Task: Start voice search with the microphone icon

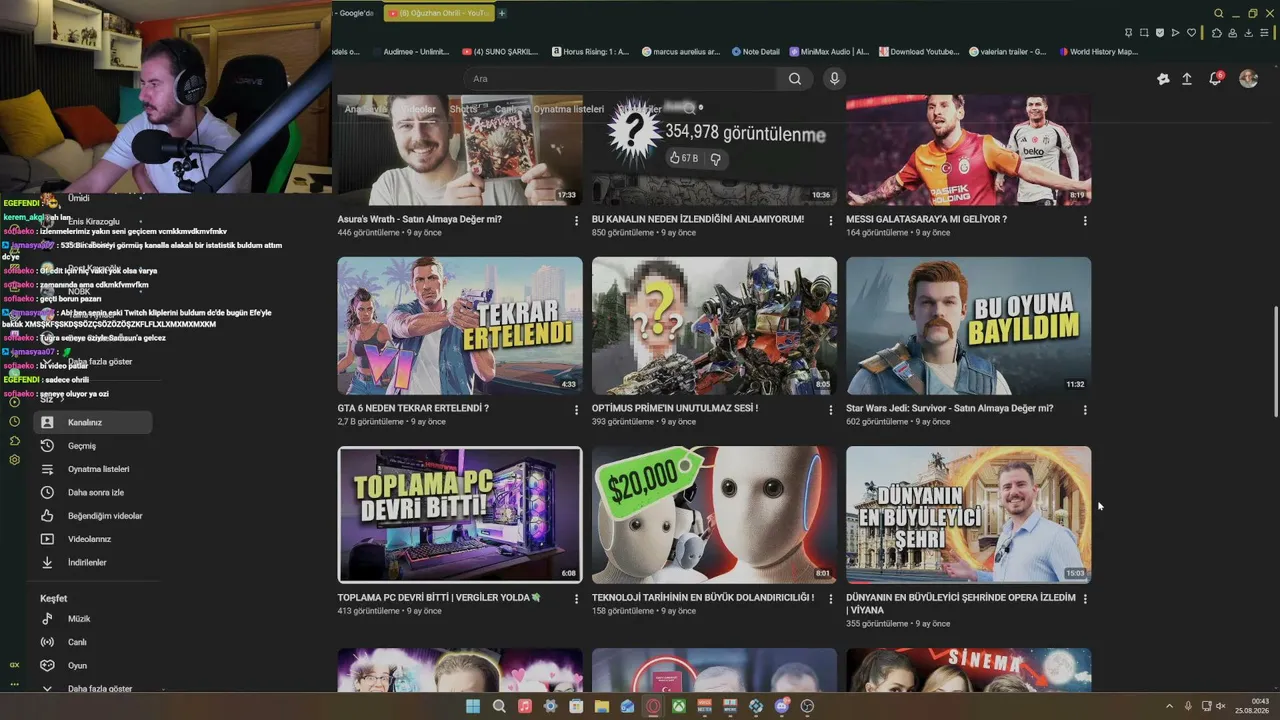Action: tap(834, 79)
